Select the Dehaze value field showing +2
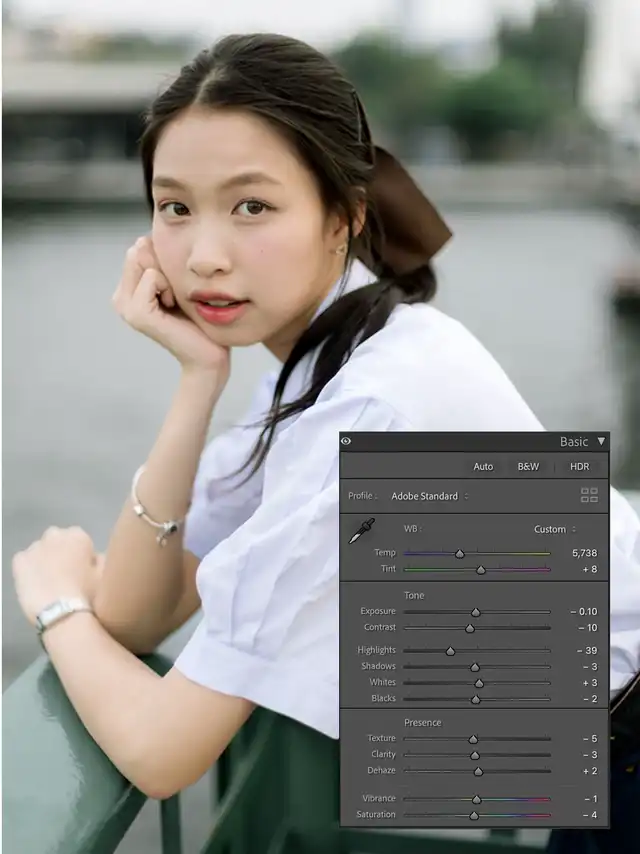Image resolution: width=640 pixels, height=854 pixels. [589, 770]
